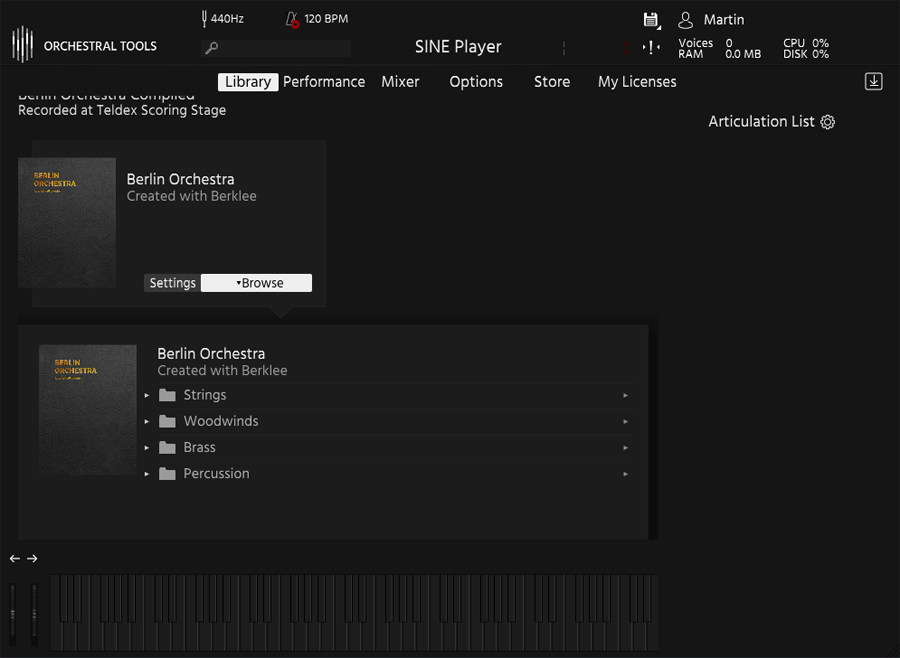Switch to the Performance tab
The height and width of the screenshot is (658, 900).
coord(324,82)
